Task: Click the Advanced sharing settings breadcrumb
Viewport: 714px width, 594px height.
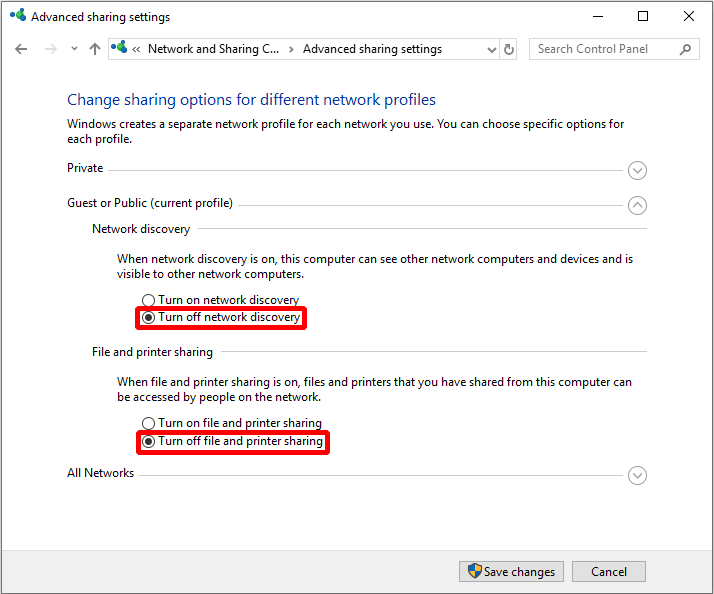Action: click(372, 49)
